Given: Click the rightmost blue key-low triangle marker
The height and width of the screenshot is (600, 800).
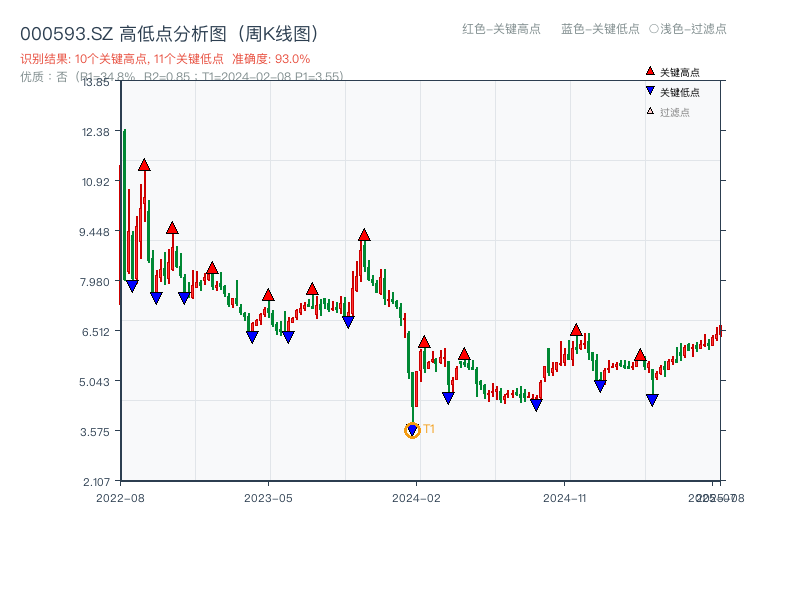Looking at the screenshot, I should (653, 399).
